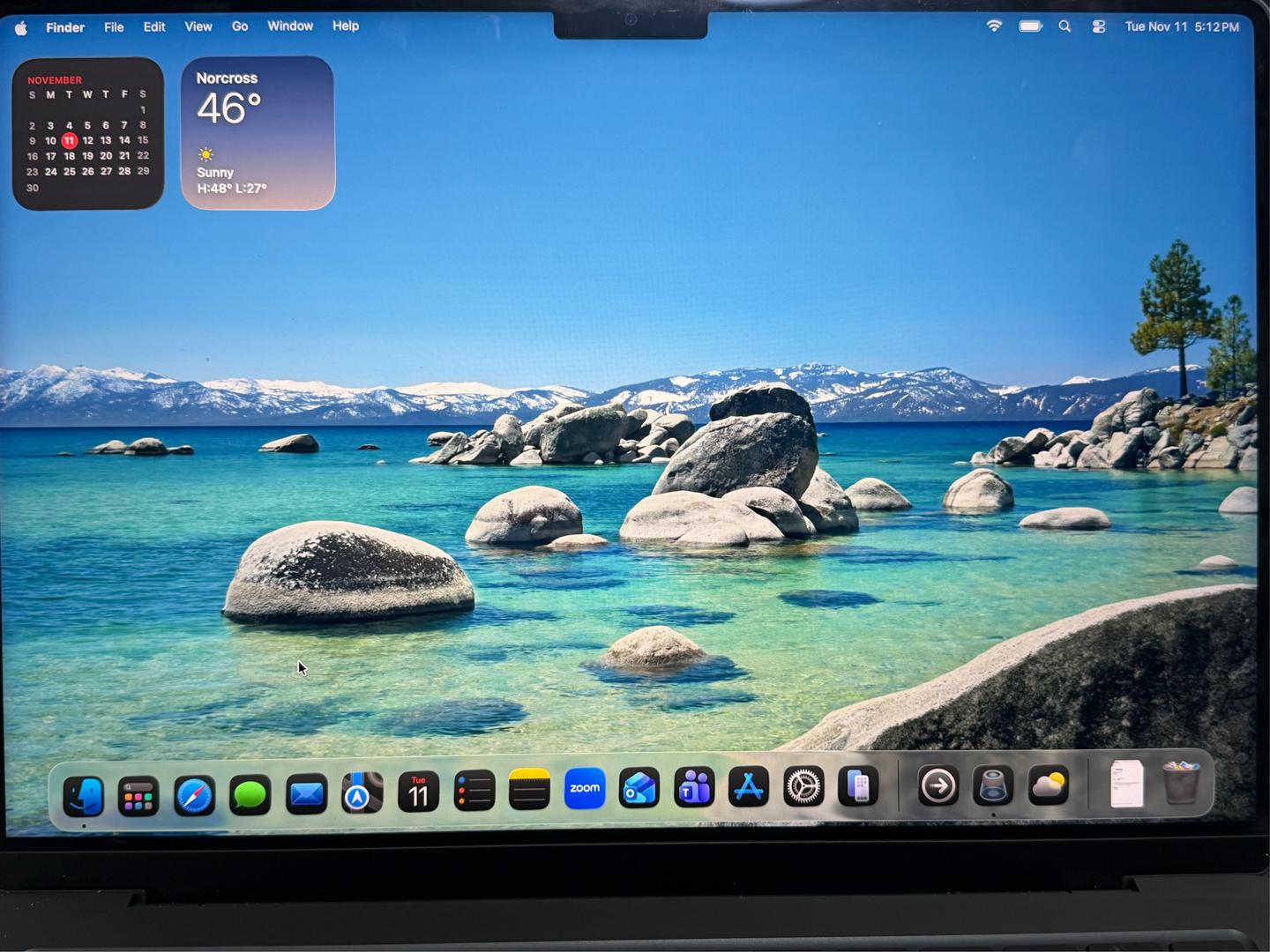This screenshot has height=952, width=1270.
Task: Open Microsoft Teams
Action: coord(694,788)
